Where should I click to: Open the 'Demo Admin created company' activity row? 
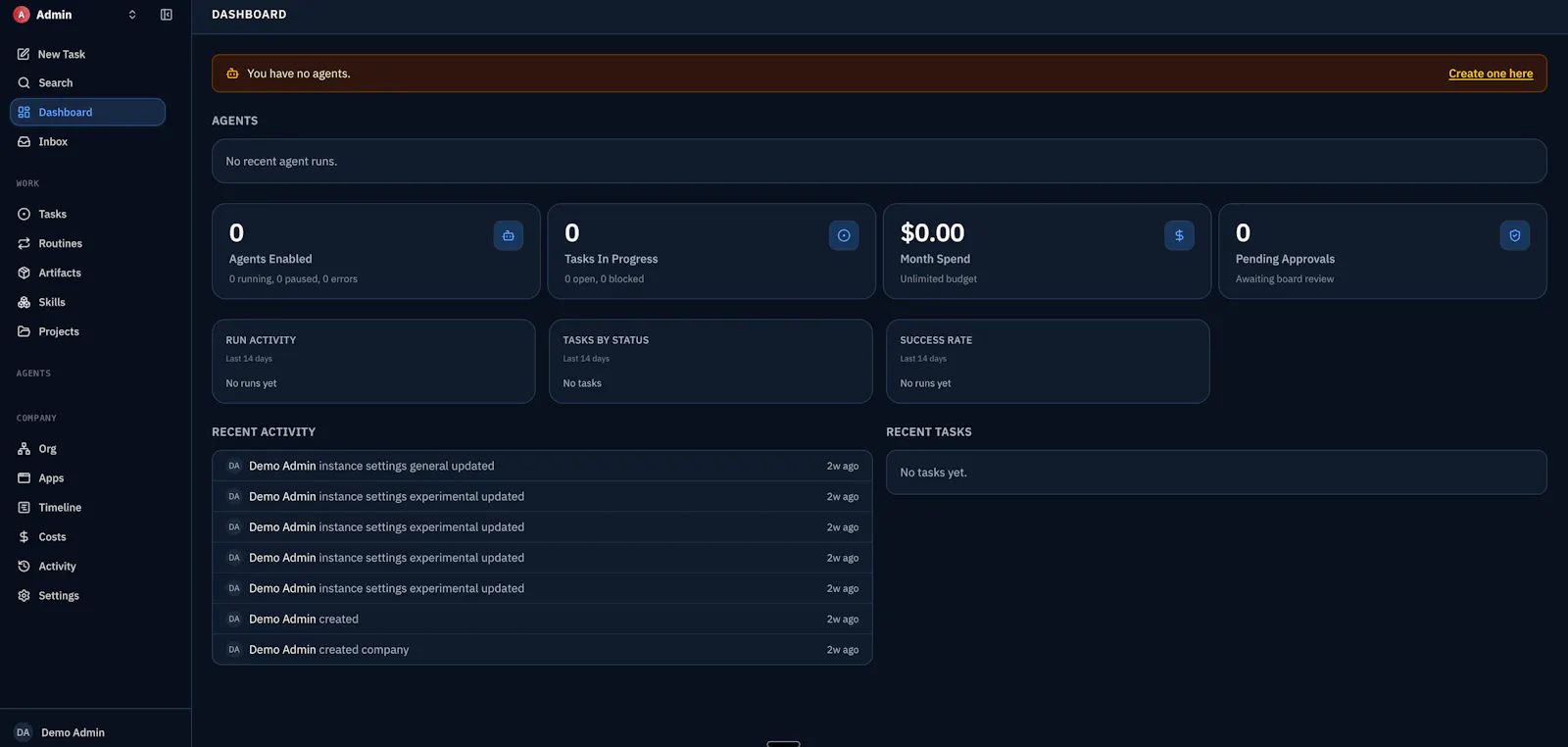click(x=542, y=649)
